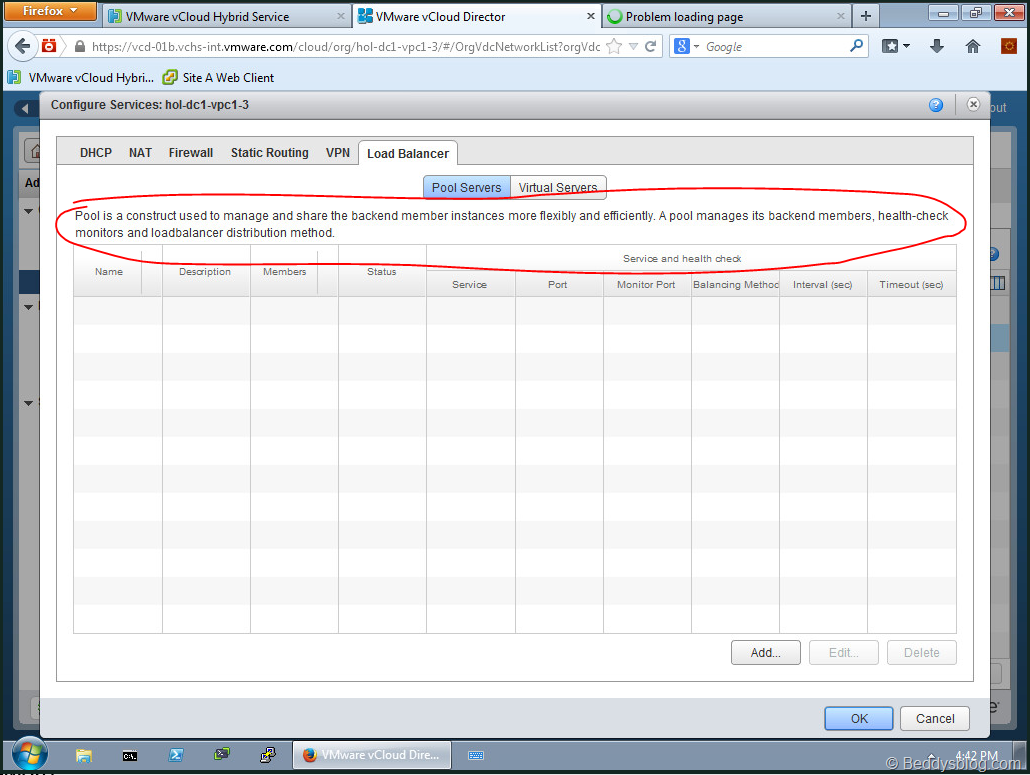This screenshot has width=1030, height=775.
Task: Click the Description column header
Action: coord(206,271)
